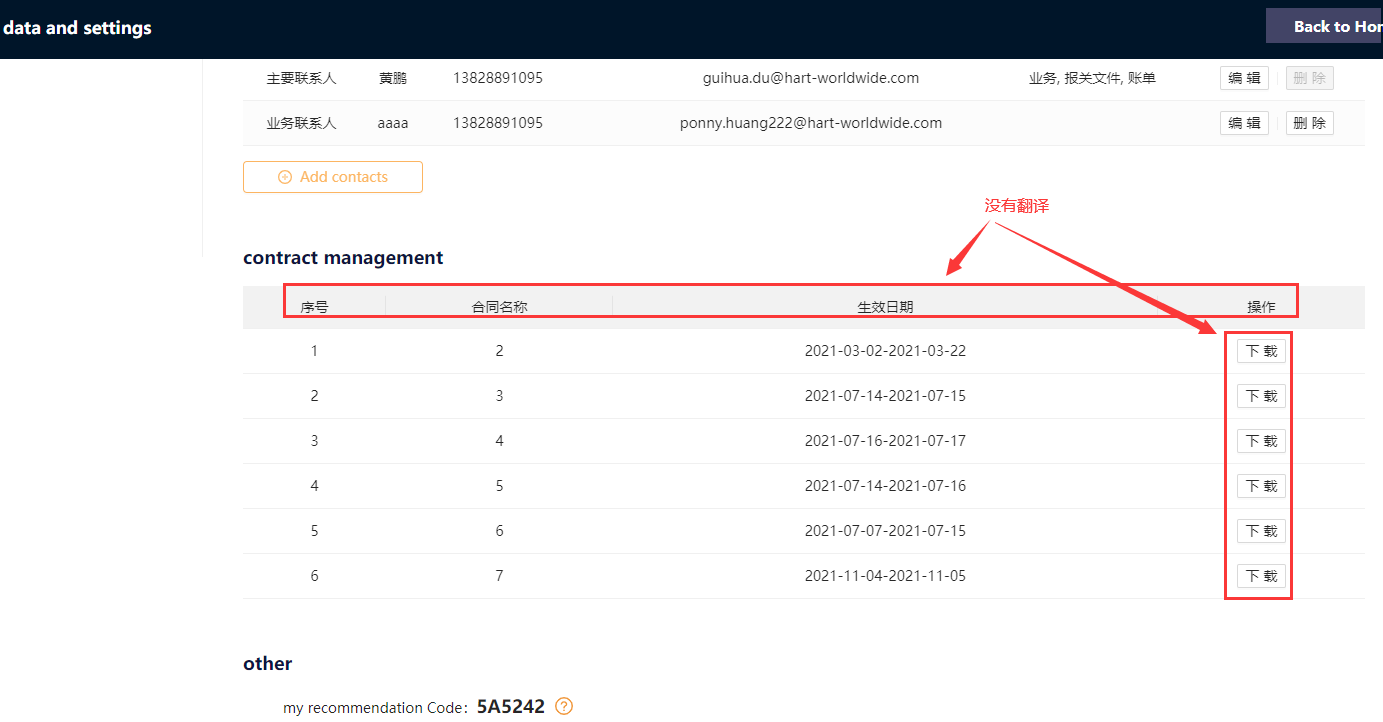
Task: Click the 生效日期 column header
Action: pyautogui.click(x=885, y=307)
